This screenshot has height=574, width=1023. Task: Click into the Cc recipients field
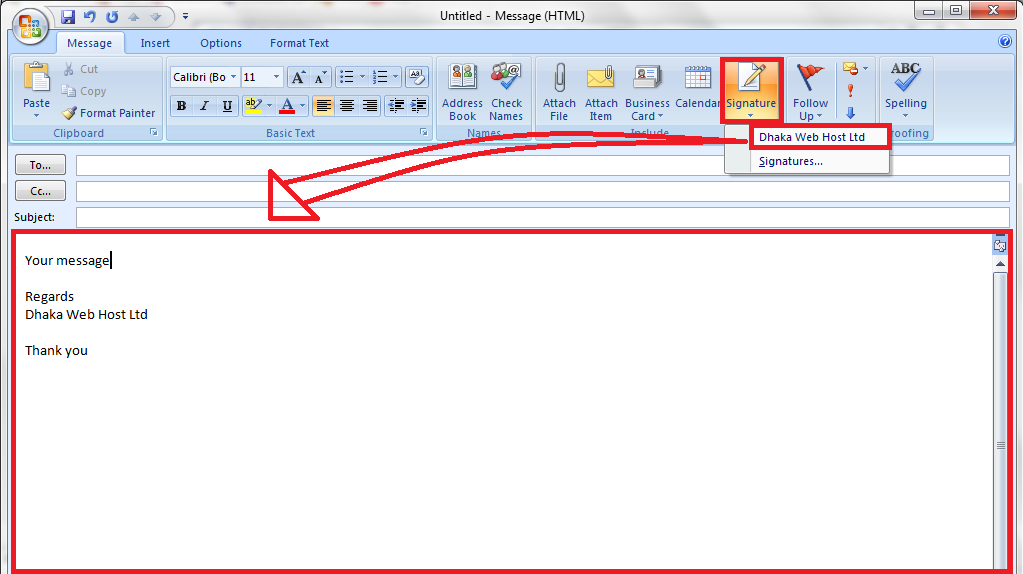point(542,191)
